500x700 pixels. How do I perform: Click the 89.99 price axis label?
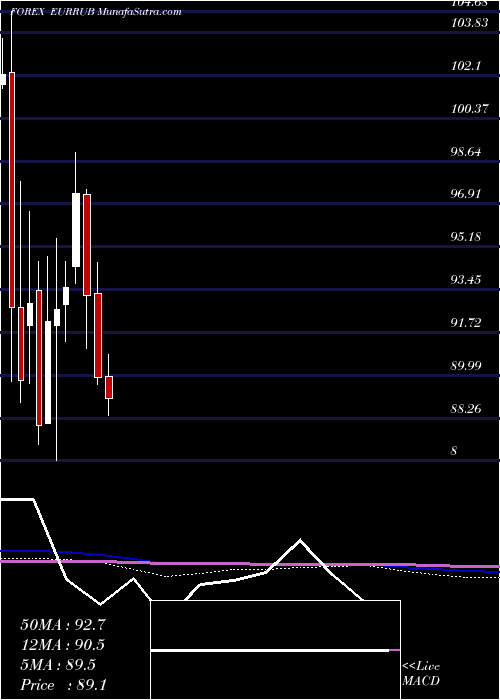466,366
